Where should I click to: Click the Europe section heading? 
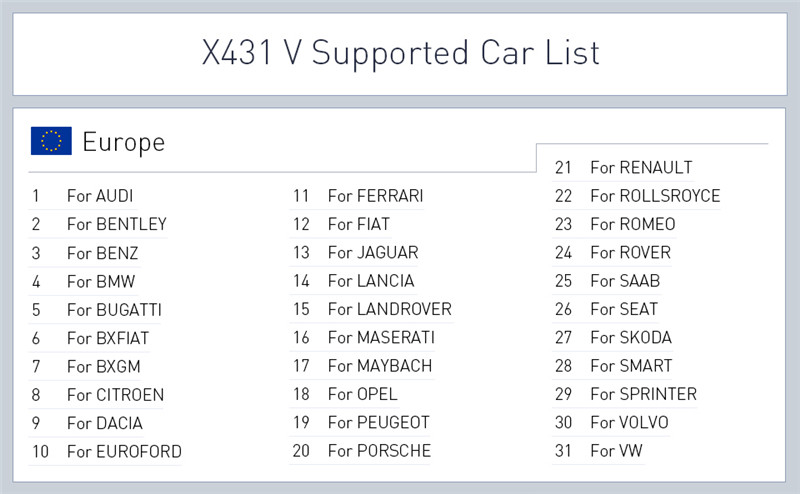[123, 142]
